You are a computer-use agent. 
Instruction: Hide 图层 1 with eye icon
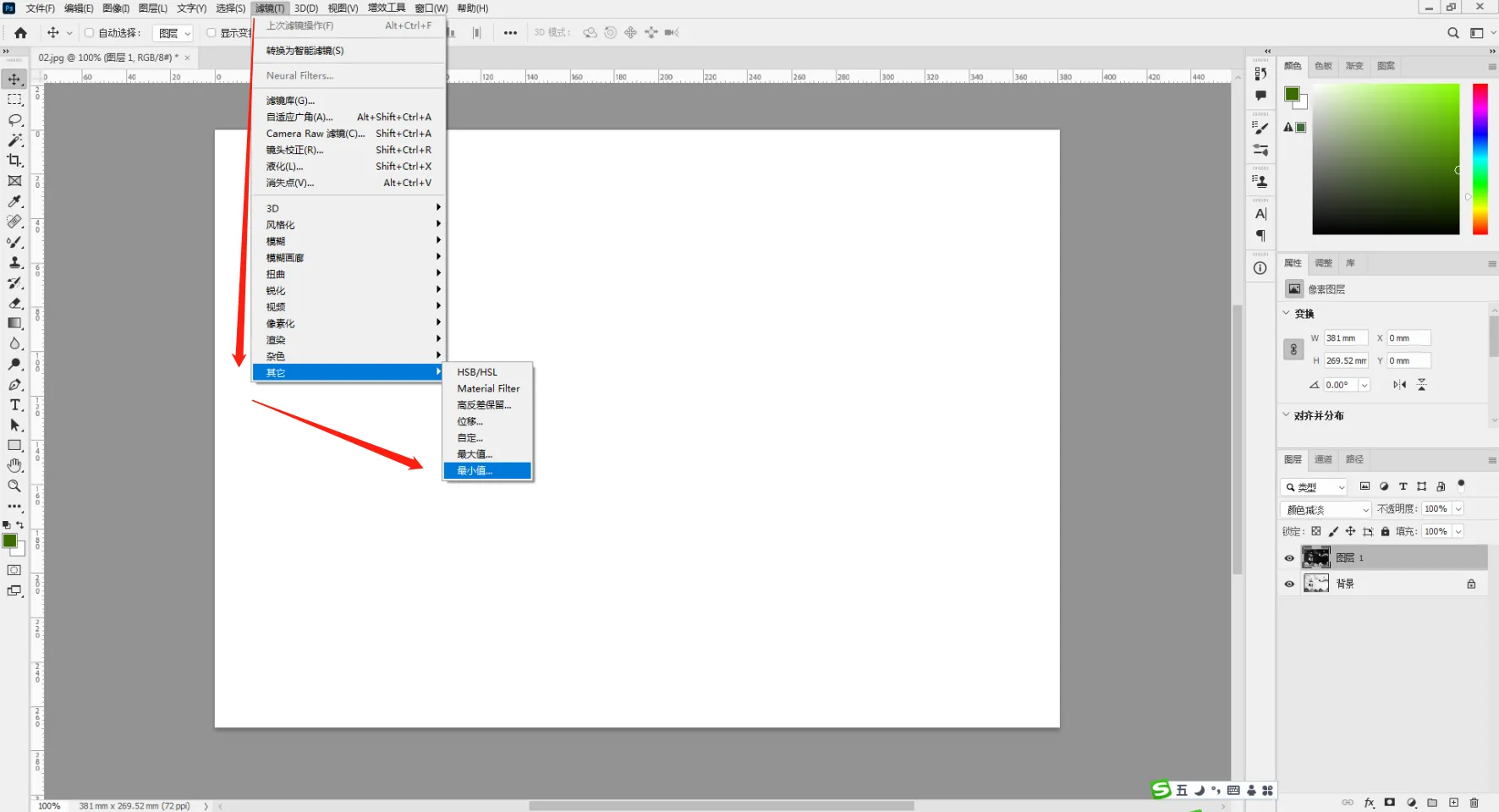pos(1289,558)
